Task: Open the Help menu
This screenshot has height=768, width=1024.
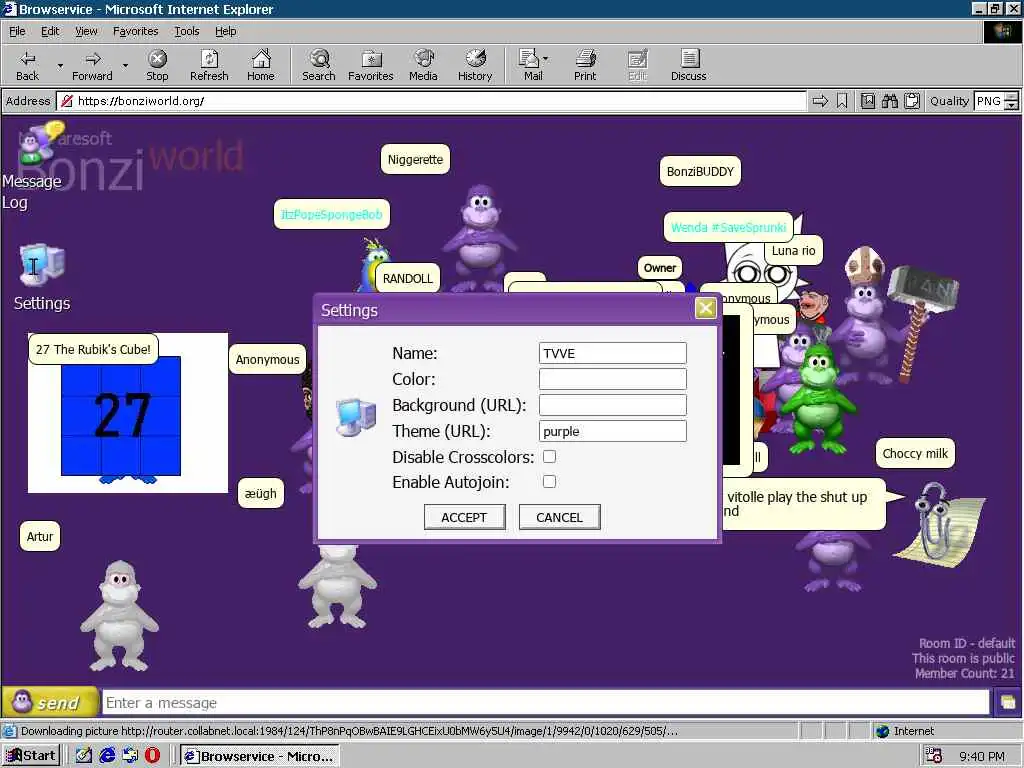Action: click(225, 31)
